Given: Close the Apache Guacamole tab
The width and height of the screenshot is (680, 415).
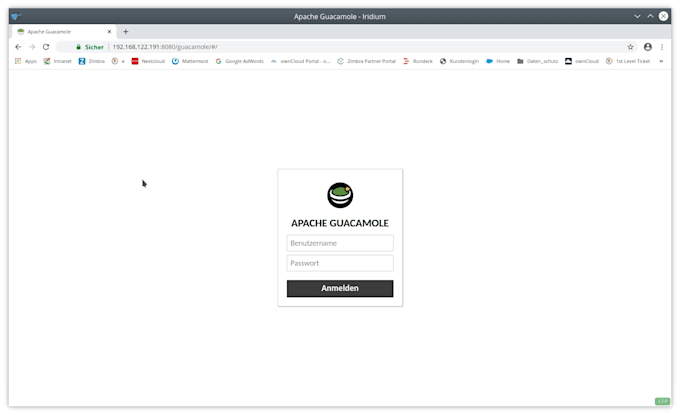Looking at the screenshot, I should pyautogui.click(x=109, y=32).
